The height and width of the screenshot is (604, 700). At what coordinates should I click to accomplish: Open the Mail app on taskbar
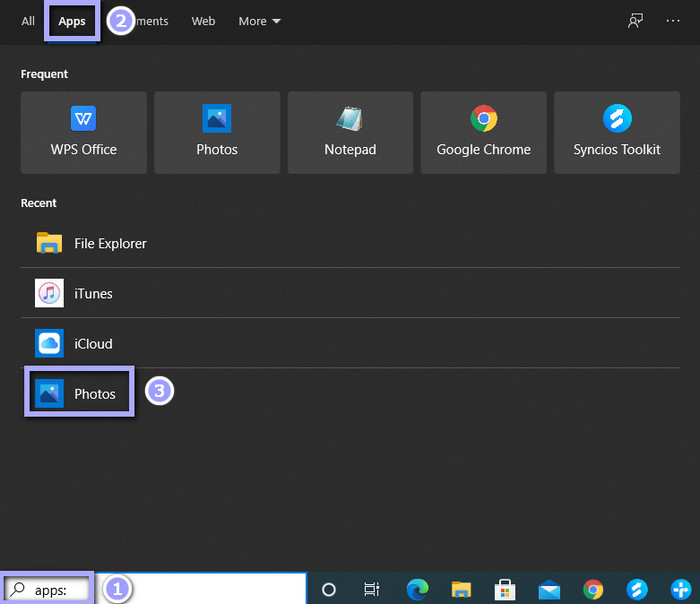549,590
